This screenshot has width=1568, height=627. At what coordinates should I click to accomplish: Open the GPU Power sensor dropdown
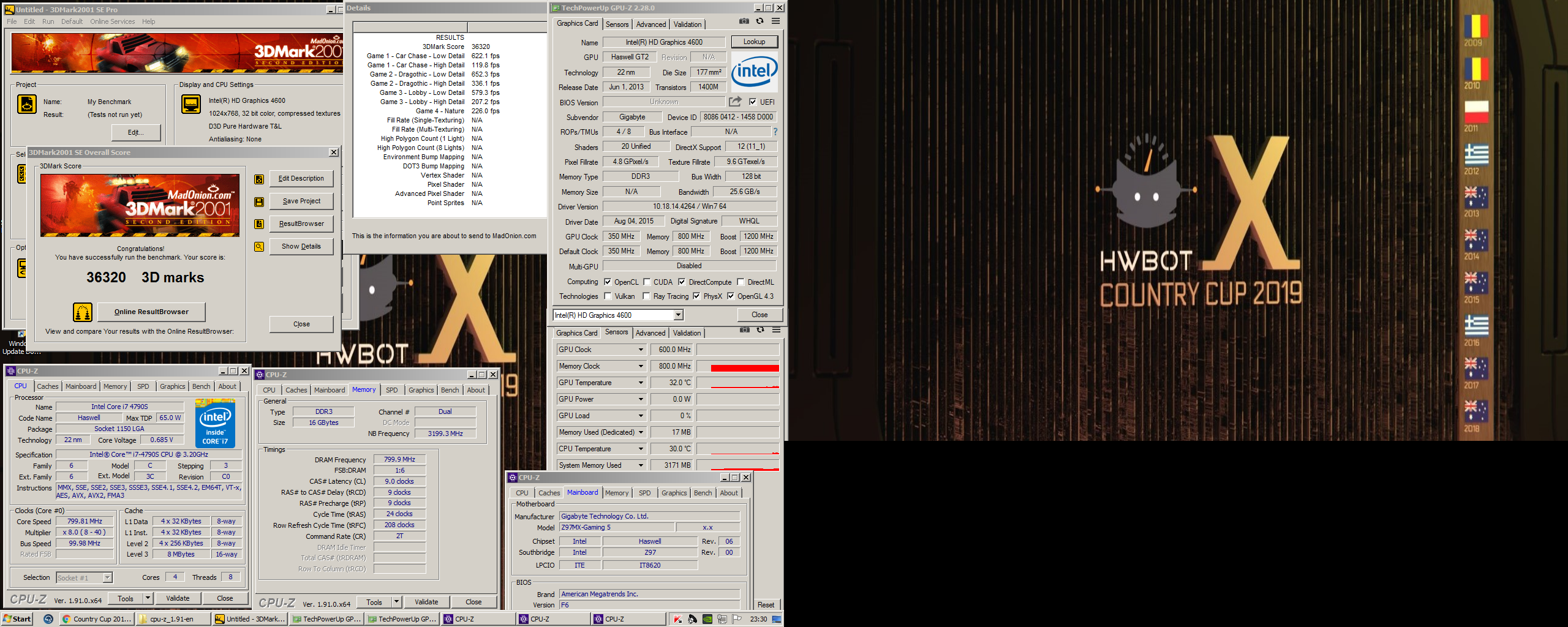tap(641, 399)
